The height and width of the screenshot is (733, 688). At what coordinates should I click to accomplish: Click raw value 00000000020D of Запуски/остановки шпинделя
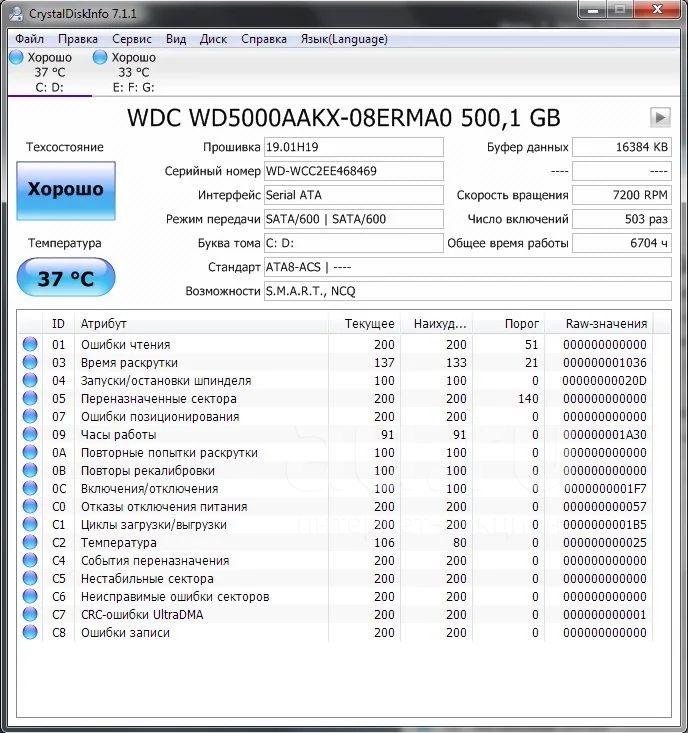(x=604, y=381)
